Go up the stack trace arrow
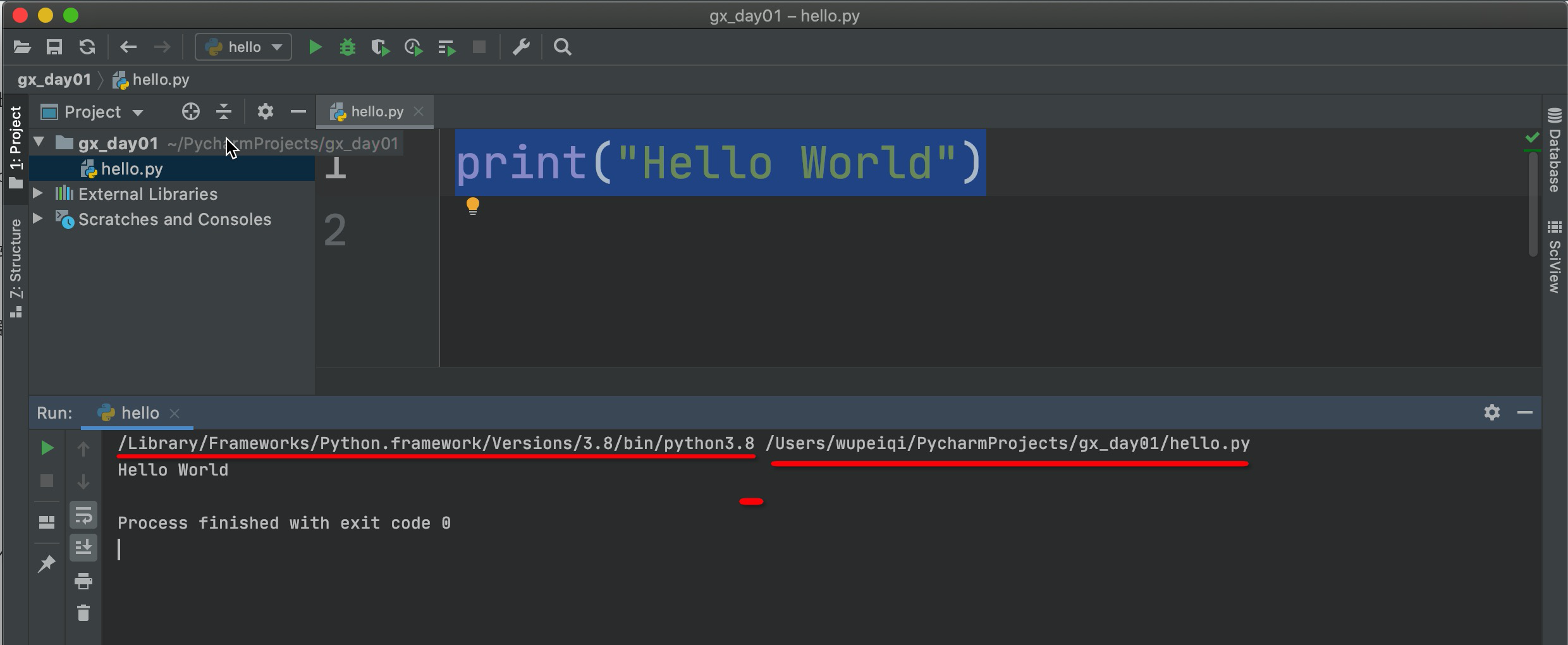This screenshot has width=1568, height=645. click(x=83, y=448)
